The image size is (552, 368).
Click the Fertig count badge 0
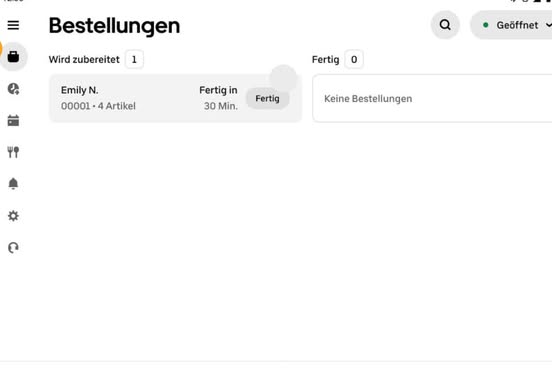(x=354, y=60)
